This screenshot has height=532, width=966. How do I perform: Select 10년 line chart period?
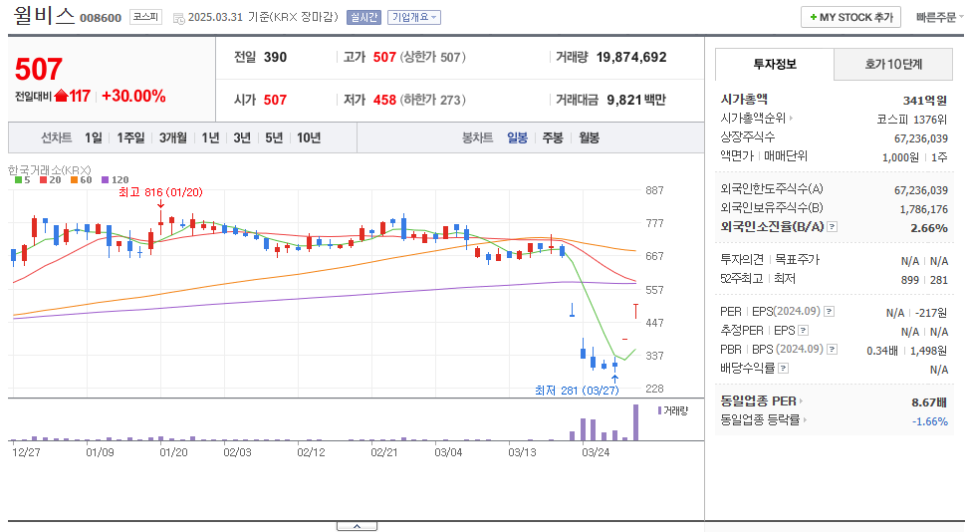(x=309, y=138)
